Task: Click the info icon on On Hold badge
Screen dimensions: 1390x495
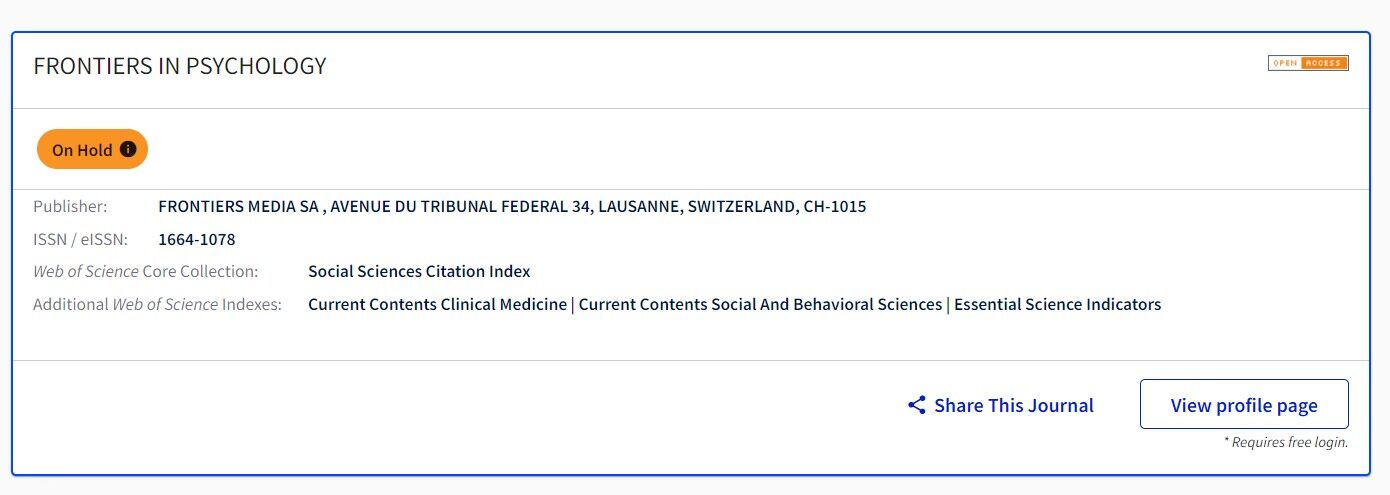Action: tap(128, 149)
